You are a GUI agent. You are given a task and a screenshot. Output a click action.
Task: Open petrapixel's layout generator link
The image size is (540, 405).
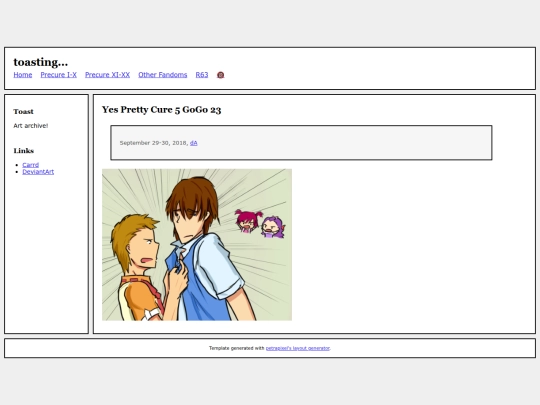click(x=298, y=348)
